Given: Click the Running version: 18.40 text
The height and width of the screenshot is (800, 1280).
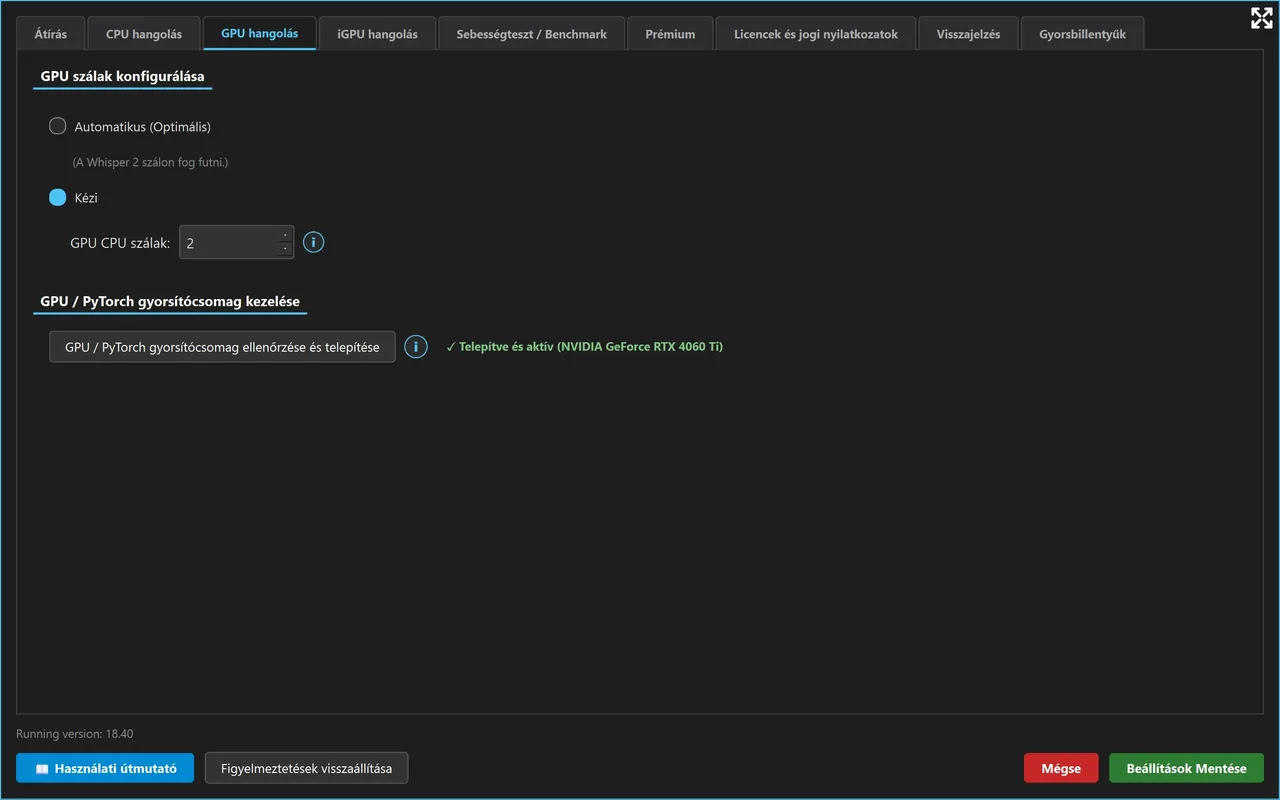Looking at the screenshot, I should point(75,734).
